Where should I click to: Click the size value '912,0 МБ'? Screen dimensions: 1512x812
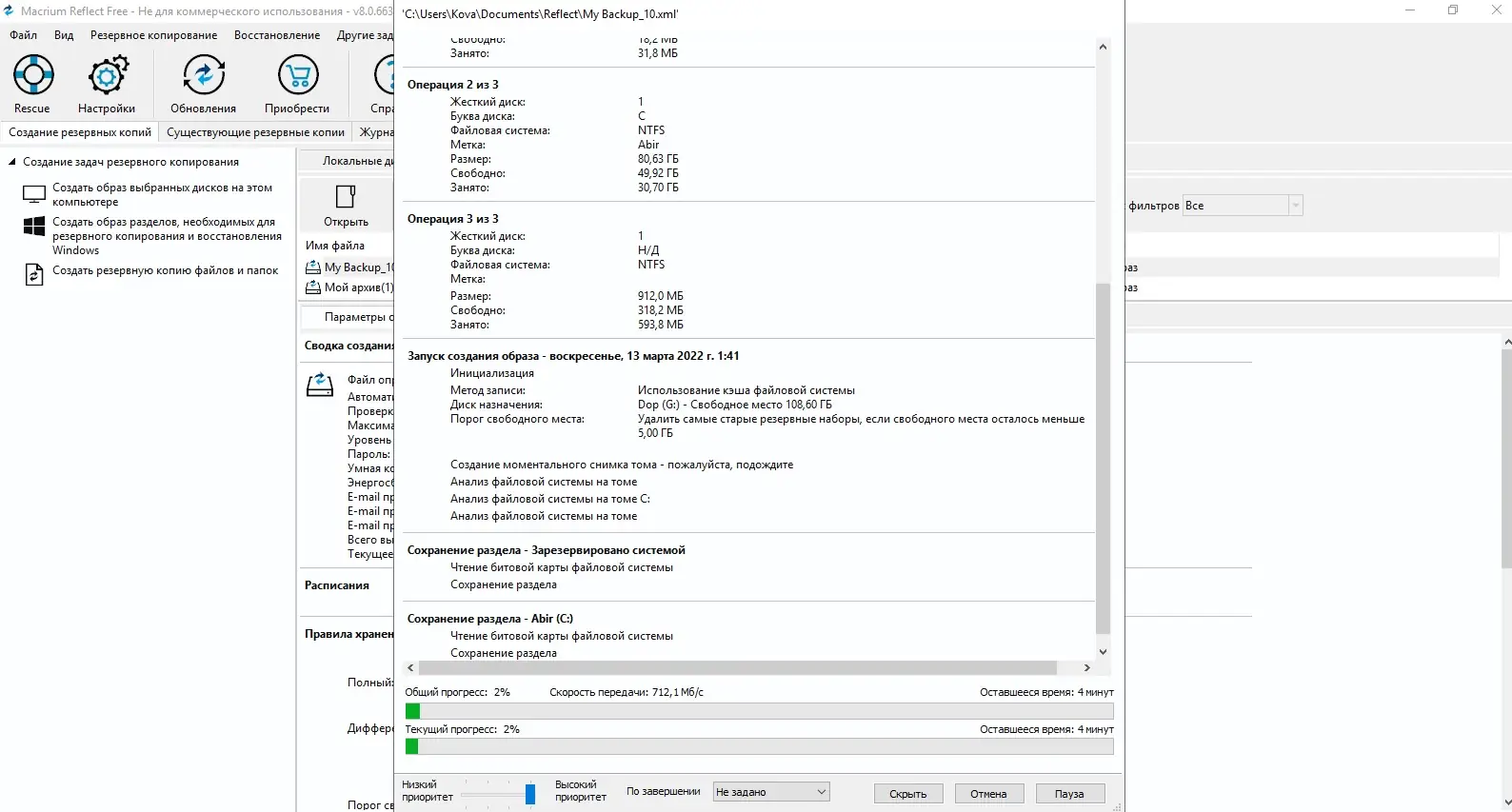tap(661, 296)
